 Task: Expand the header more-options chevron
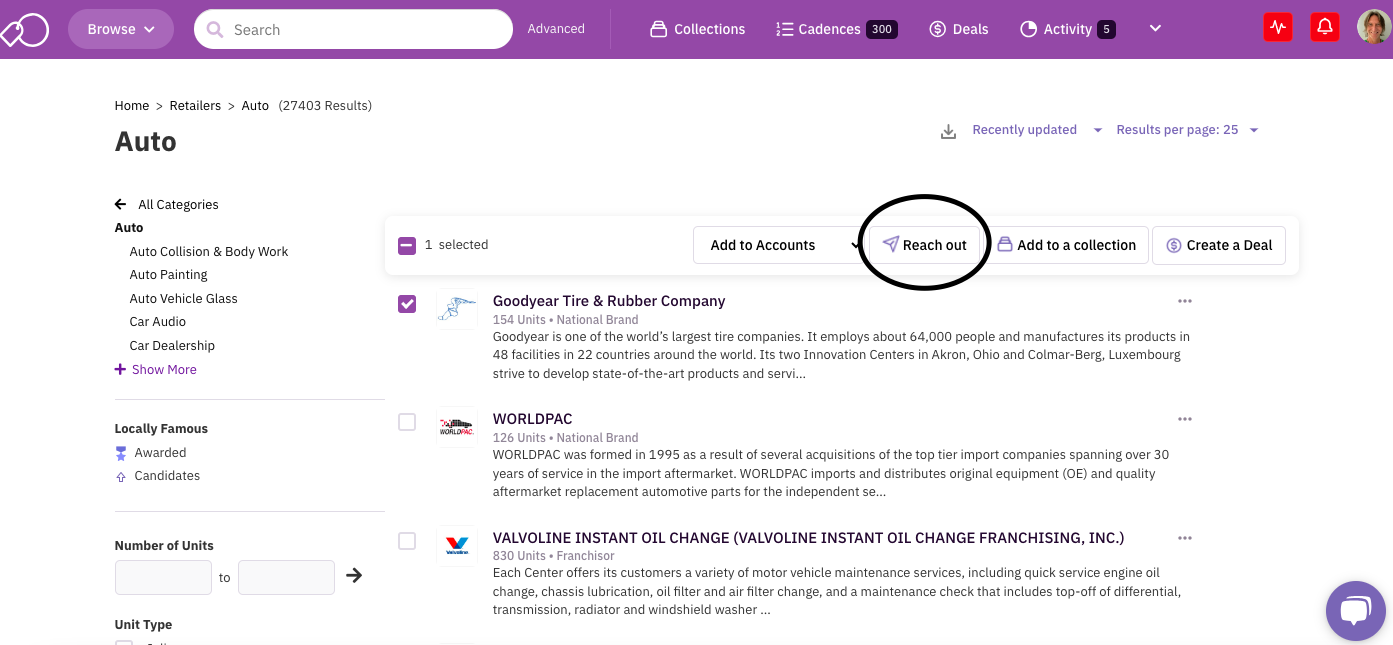[x=1155, y=29]
